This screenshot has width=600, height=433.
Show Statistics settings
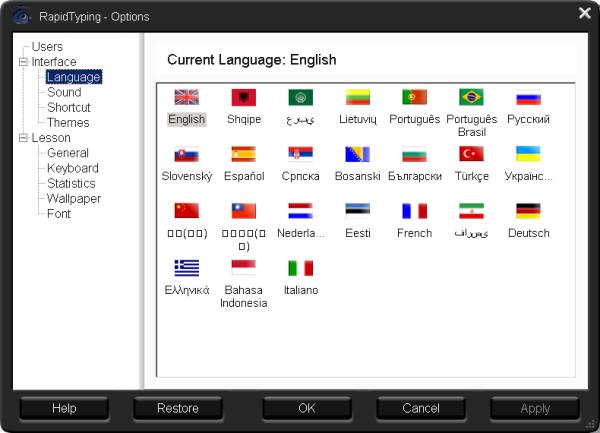71,183
